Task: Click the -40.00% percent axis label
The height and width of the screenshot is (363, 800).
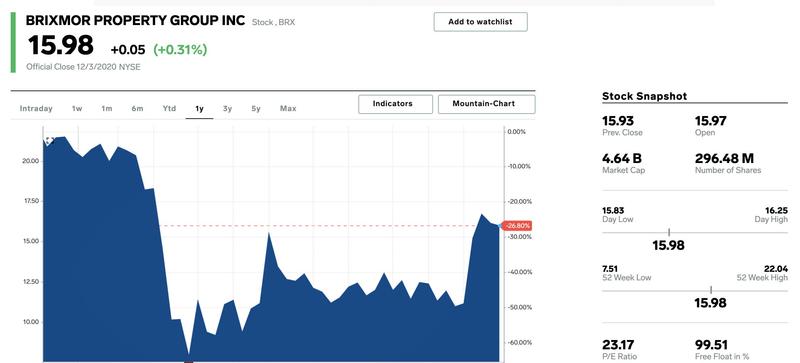Action: click(519, 272)
